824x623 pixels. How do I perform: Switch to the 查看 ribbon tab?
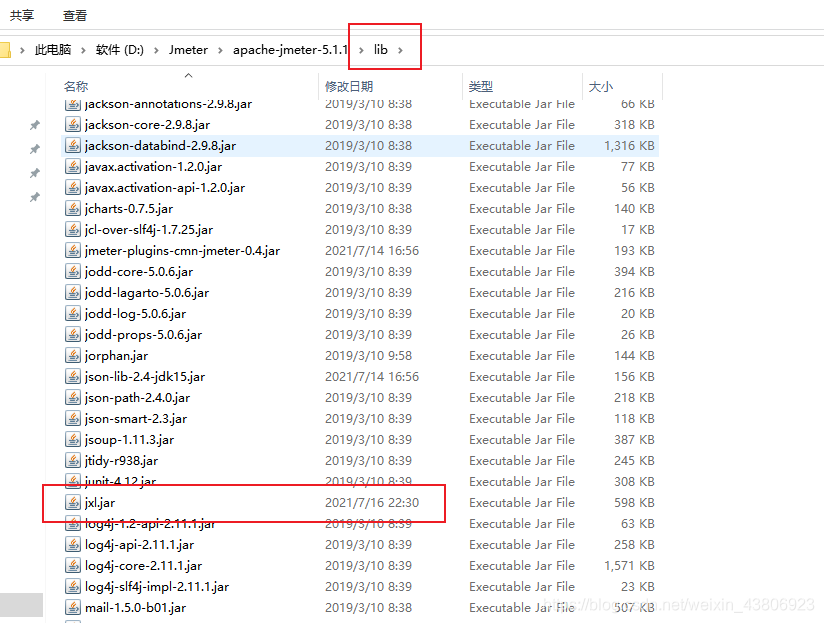tap(75, 15)
